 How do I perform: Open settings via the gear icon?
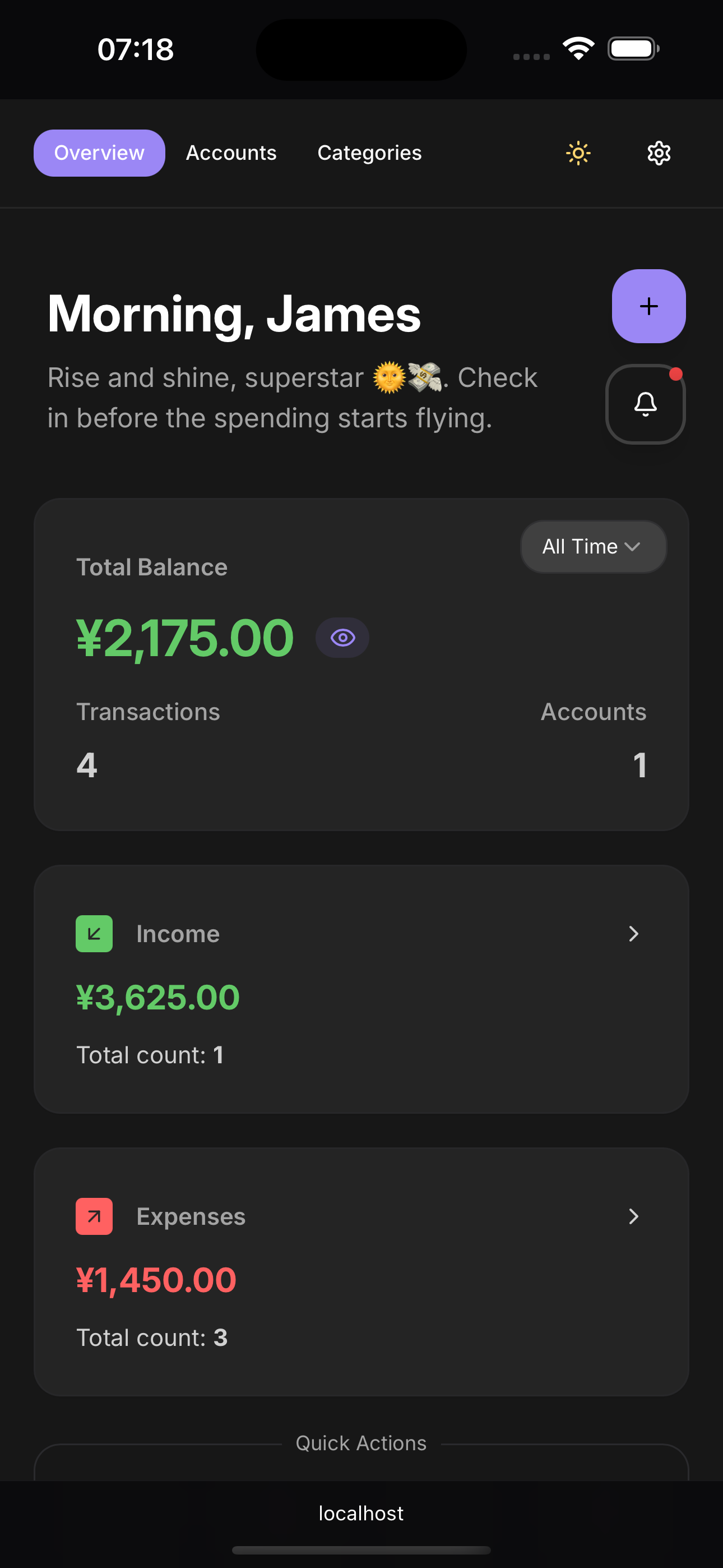click(x=659, y=153)
